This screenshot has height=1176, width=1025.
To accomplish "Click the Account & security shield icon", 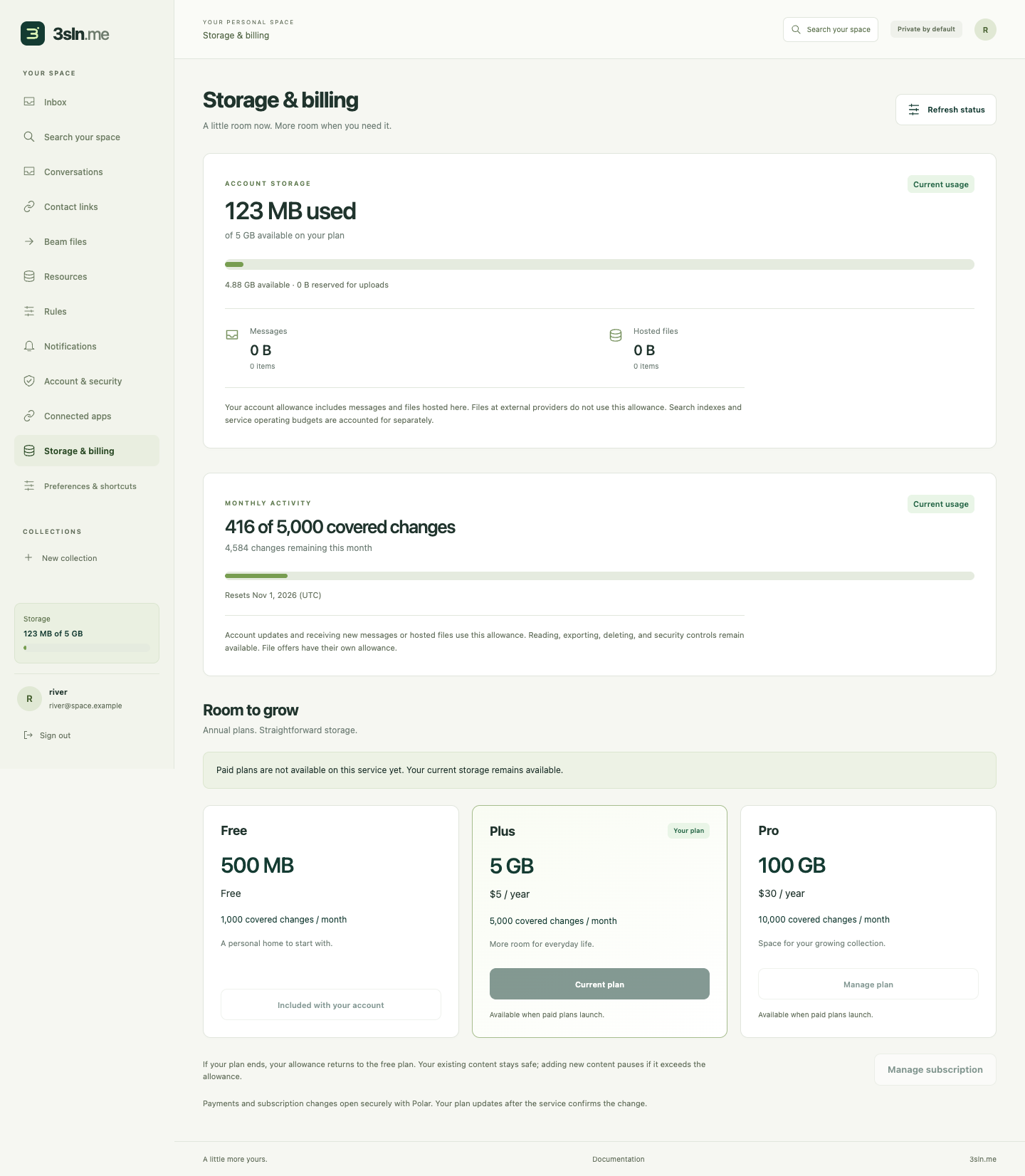I will pos(29,381).
